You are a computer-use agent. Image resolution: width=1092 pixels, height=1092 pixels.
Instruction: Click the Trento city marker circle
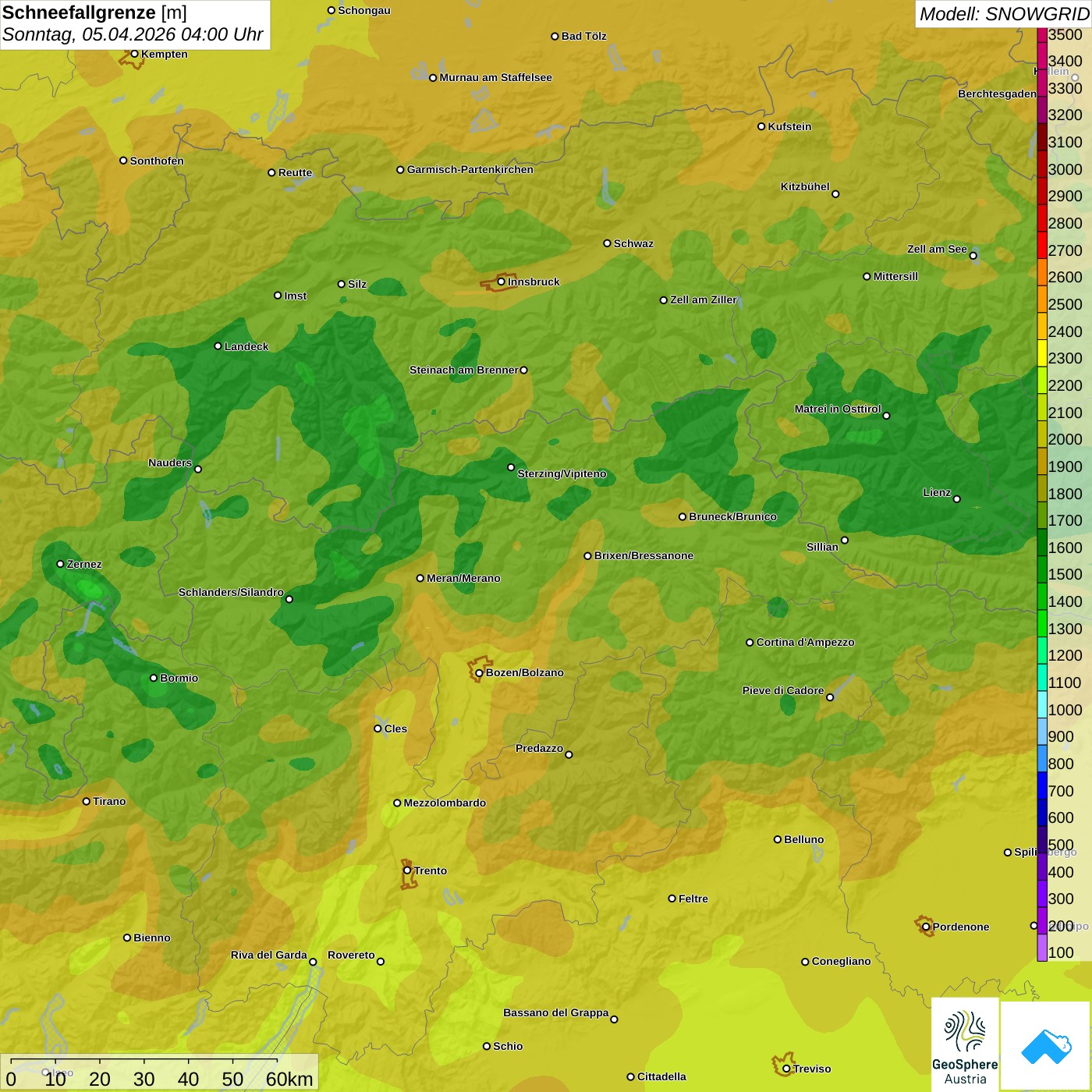(x=407, y=870)
